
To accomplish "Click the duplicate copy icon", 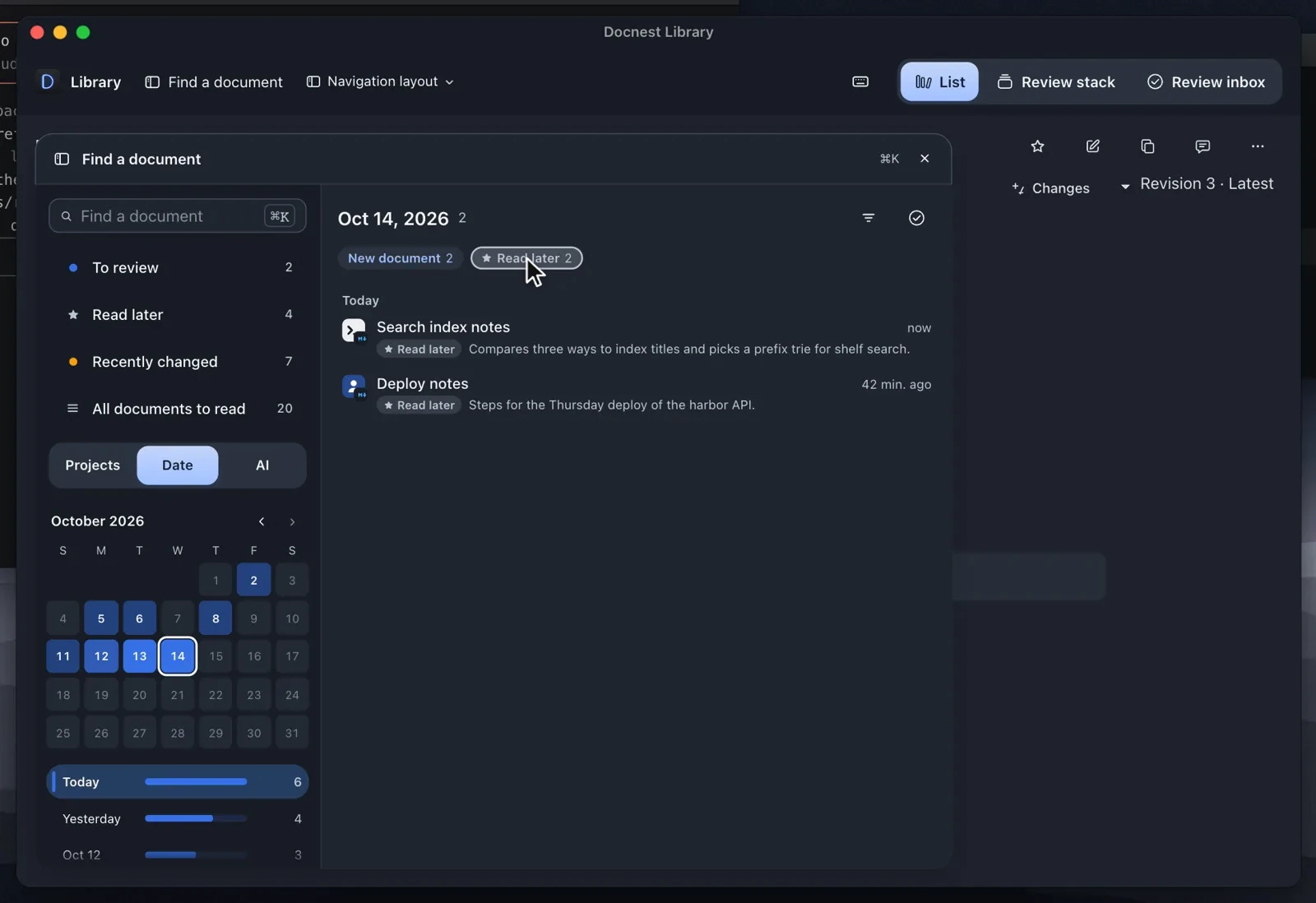I will (1147, 146).
